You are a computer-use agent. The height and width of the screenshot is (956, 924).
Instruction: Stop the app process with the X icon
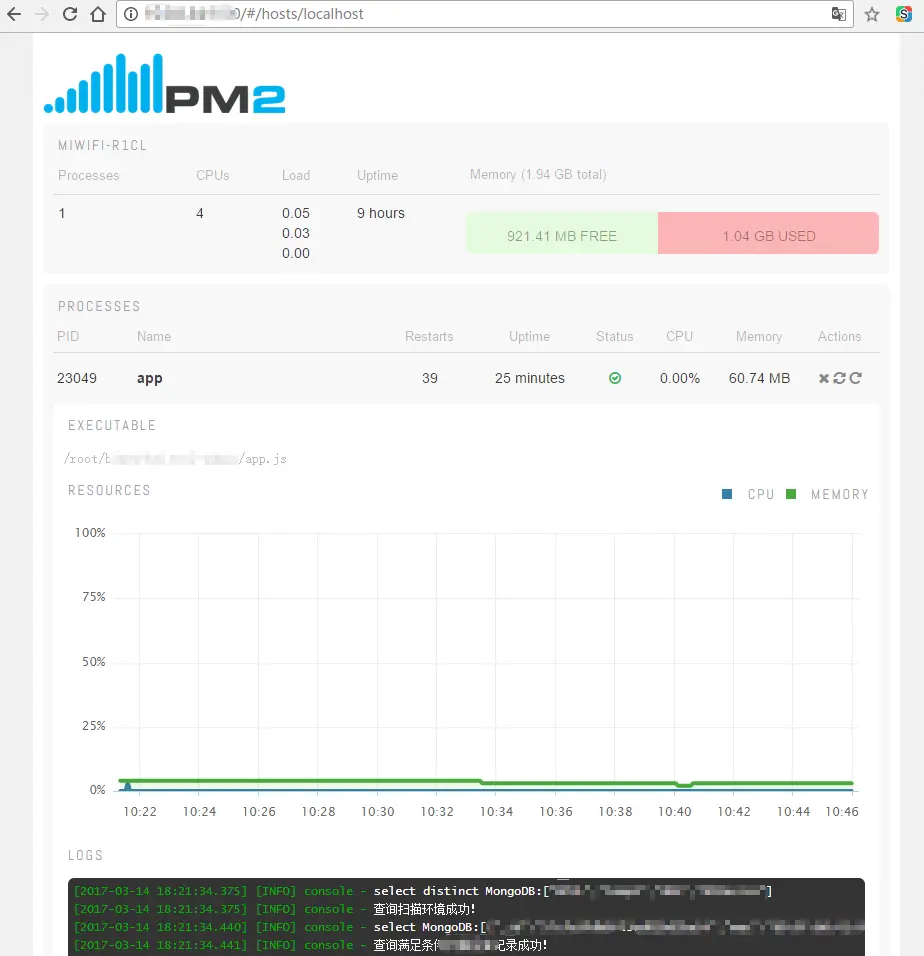click(x=823, y=379)
